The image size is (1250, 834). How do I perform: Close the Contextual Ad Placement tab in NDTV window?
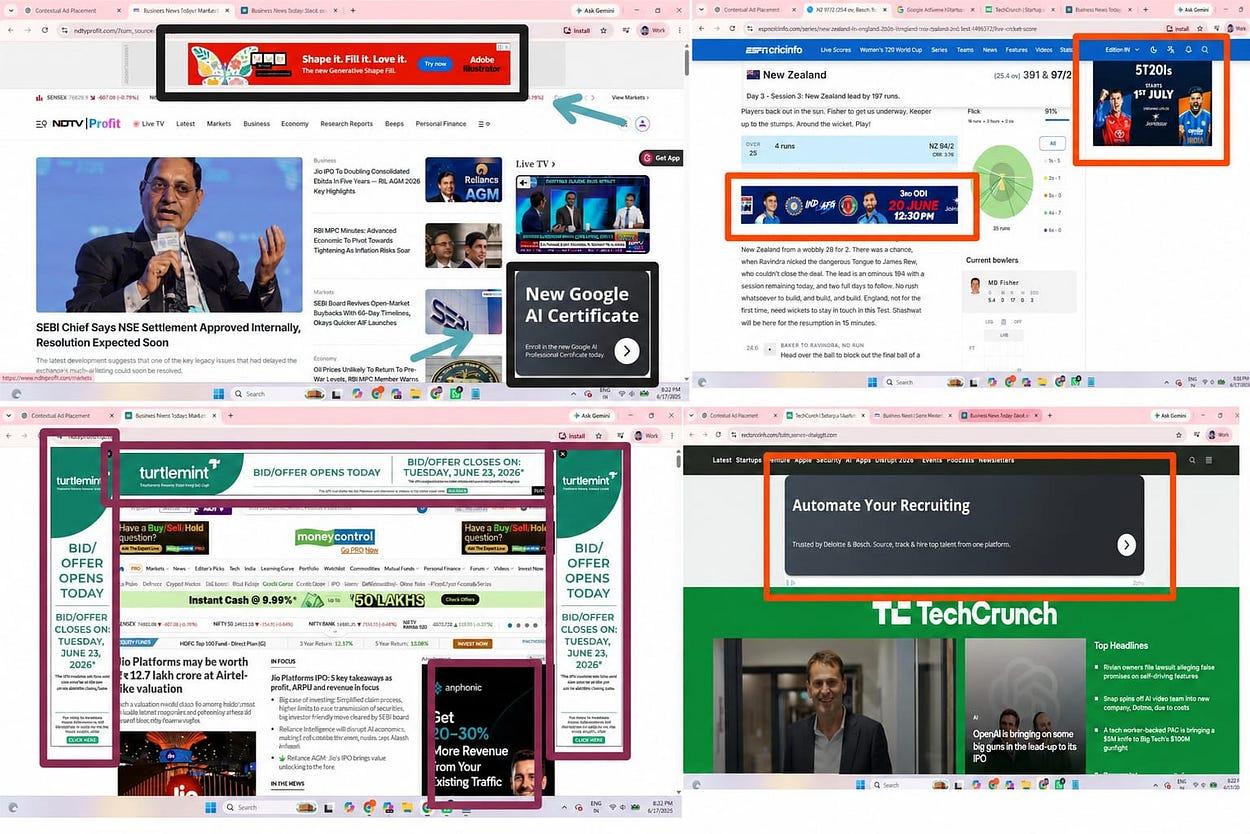(x=117, y=10)
